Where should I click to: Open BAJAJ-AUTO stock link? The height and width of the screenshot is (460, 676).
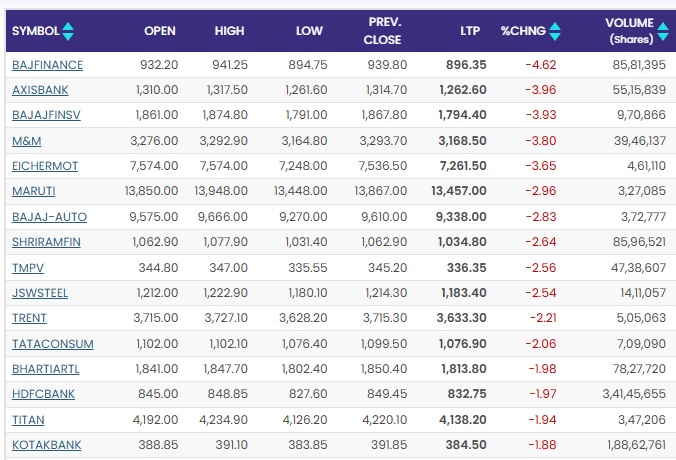(x=49, y=217)
